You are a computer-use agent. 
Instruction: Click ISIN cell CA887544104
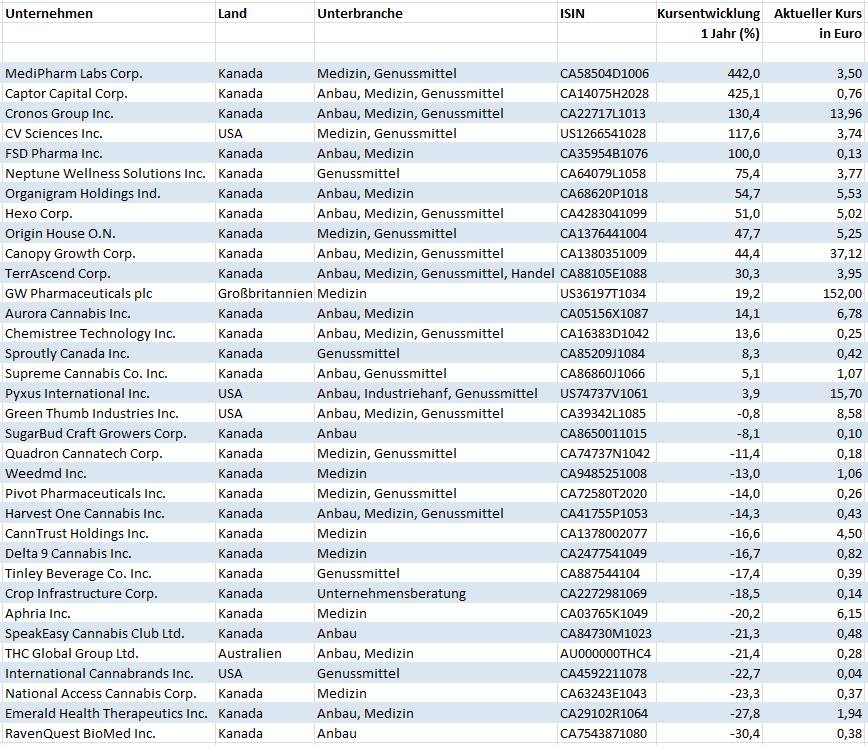pos(607,573)
